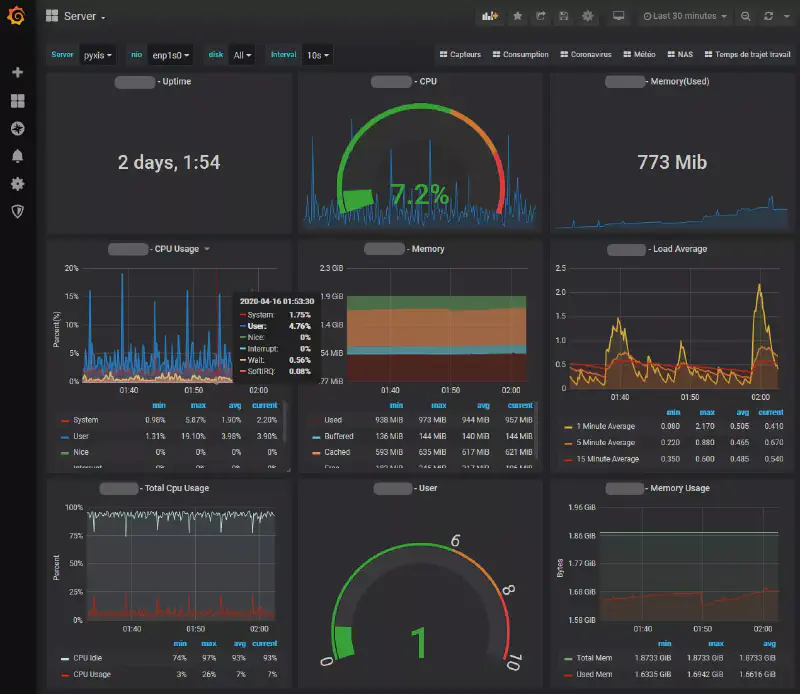Open Explore via the compass sidebar icon
Viewport: 800px width, 694px height.
pos(16,128)
